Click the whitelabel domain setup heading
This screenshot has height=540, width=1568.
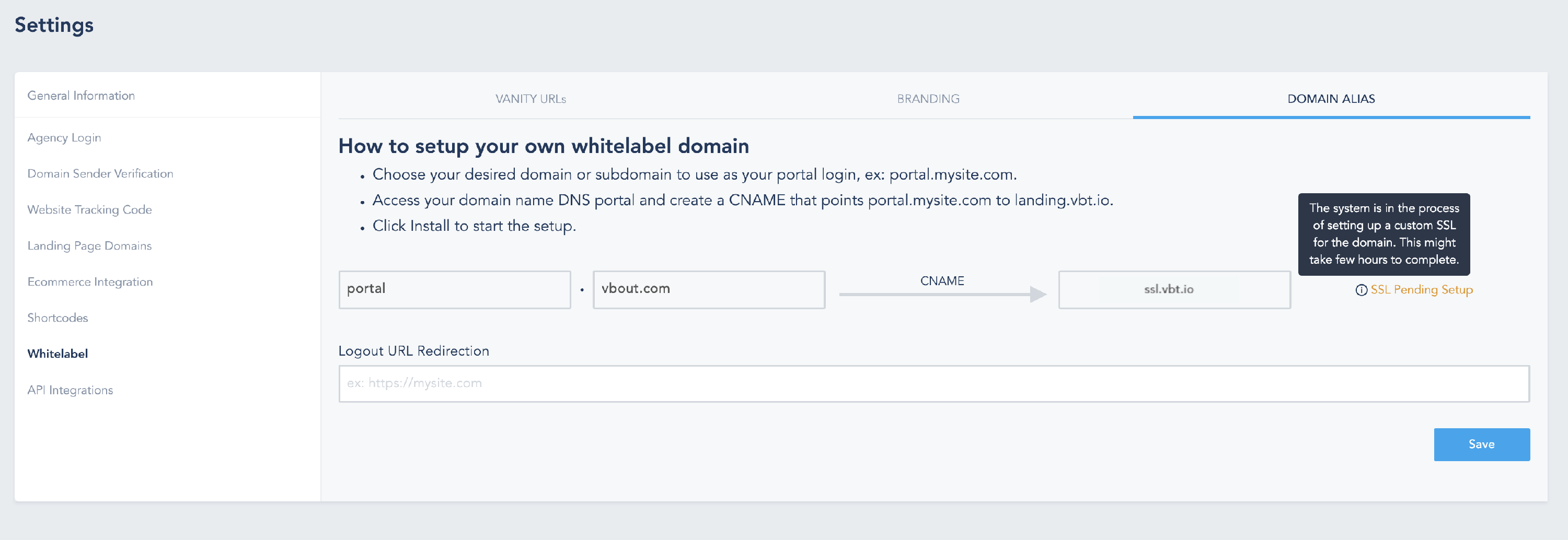coord(544,146)
